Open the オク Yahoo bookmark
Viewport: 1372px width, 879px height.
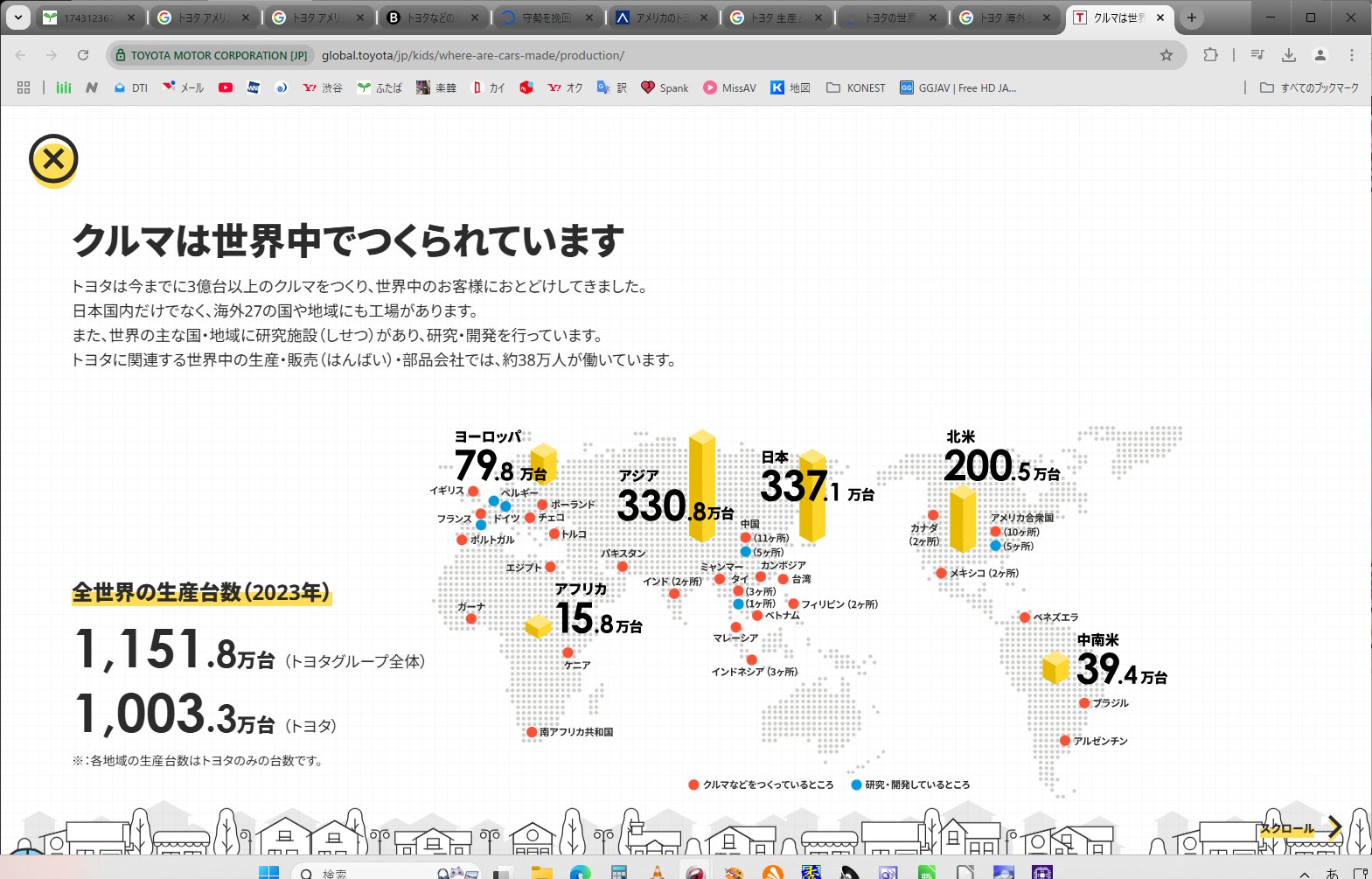(x=565, y=87)
